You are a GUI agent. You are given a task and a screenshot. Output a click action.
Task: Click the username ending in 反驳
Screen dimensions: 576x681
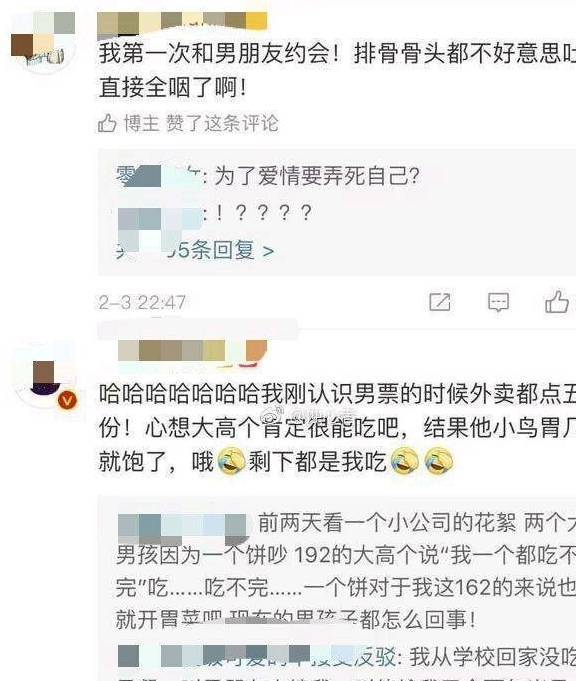pos(256,656)
